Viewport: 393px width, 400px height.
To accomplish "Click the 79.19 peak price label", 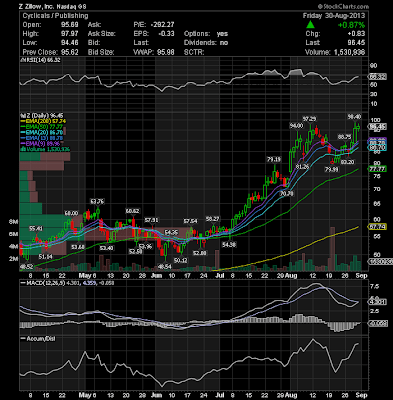I will point(274,159).
